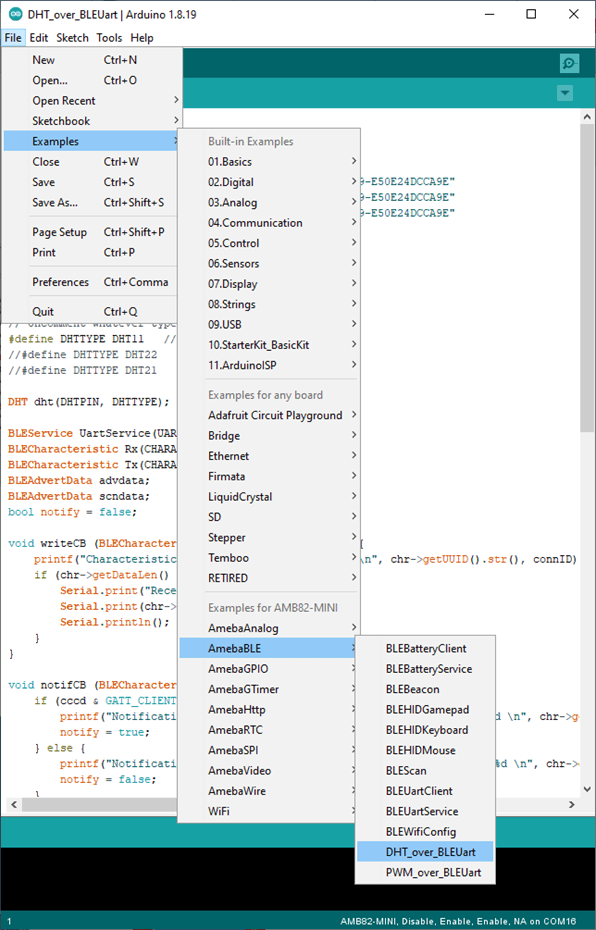596x930 pixels.
Task: Open the Bridge examples submenu
Action: click(x=269, y=435)
